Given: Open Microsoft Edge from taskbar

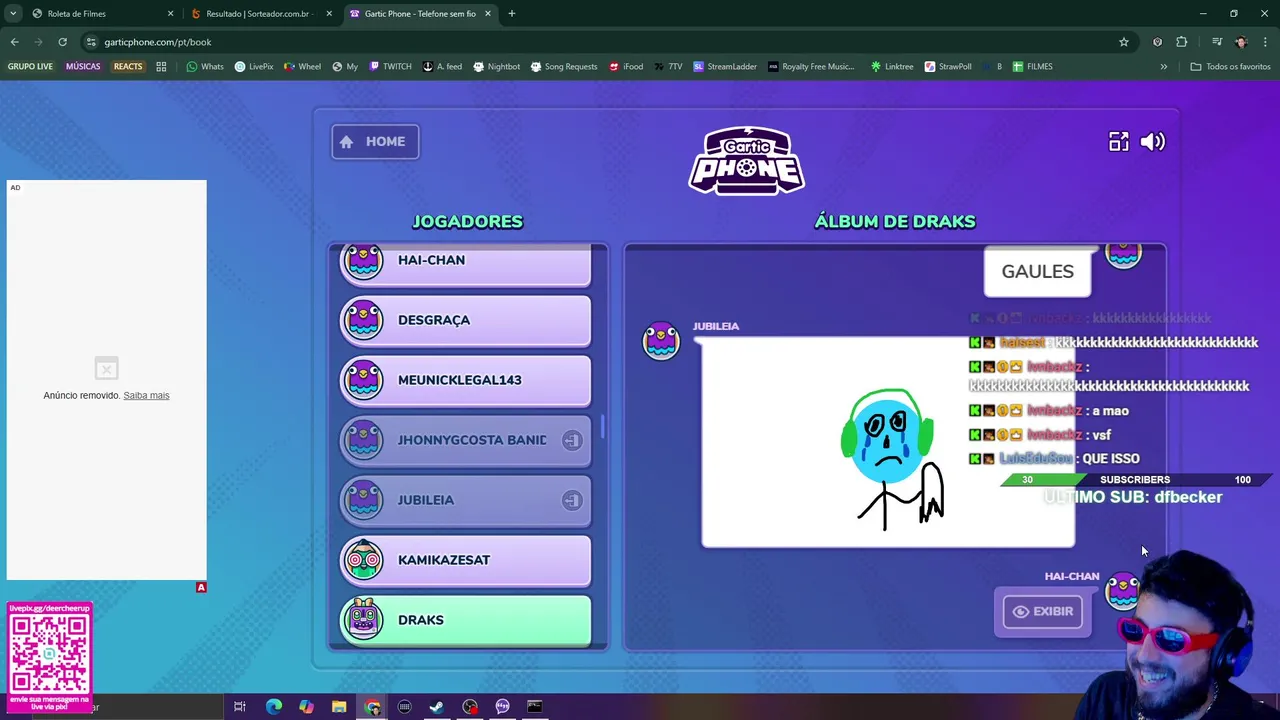Looking at the screenshot, I should coord(273,707).
